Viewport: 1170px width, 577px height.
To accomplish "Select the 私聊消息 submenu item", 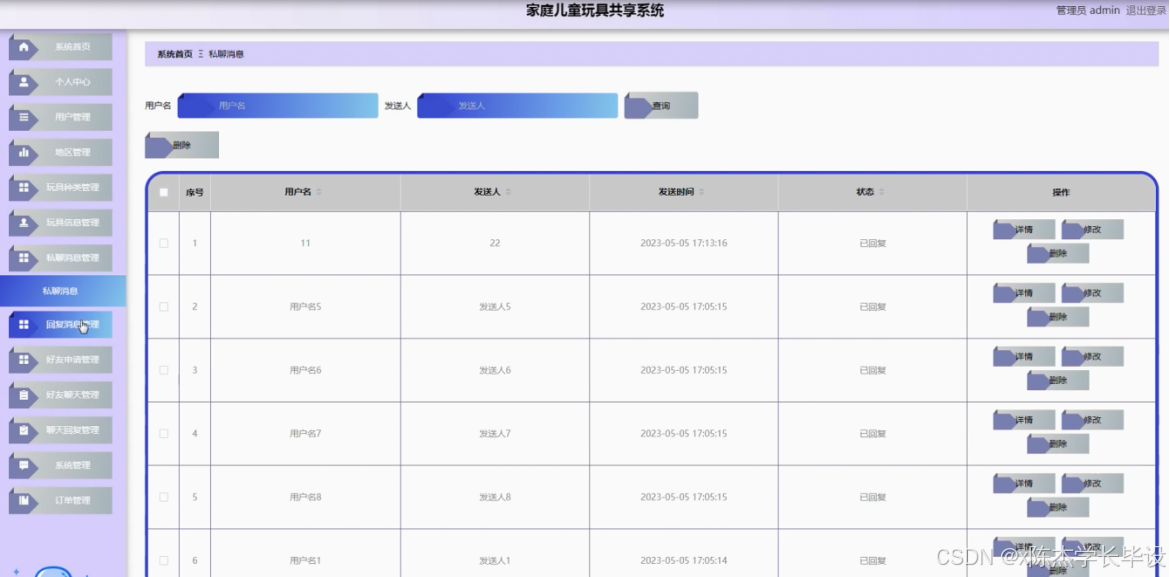I will (x=63, y=291).
